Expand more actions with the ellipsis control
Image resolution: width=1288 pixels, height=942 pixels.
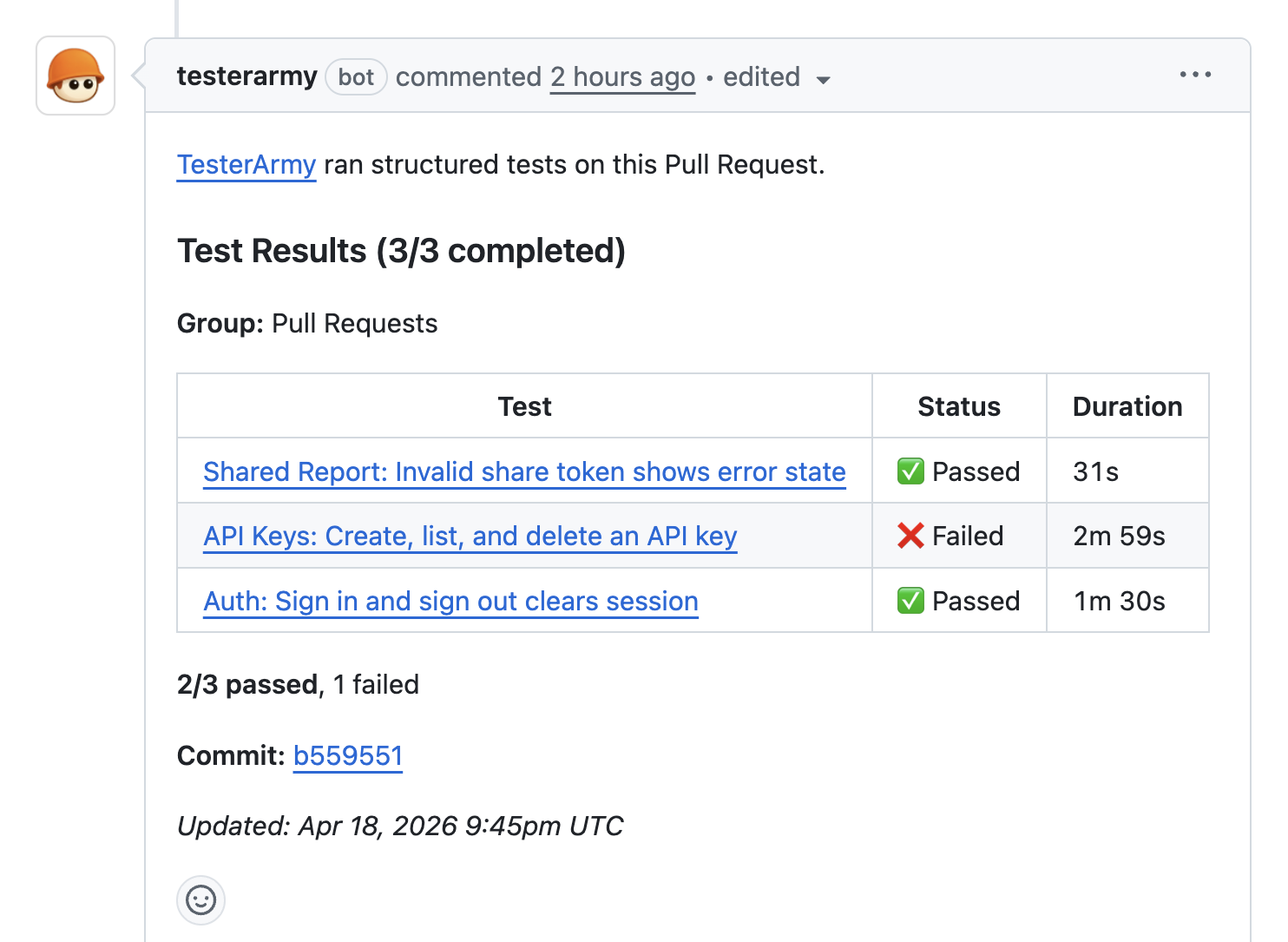(1195, 75)
